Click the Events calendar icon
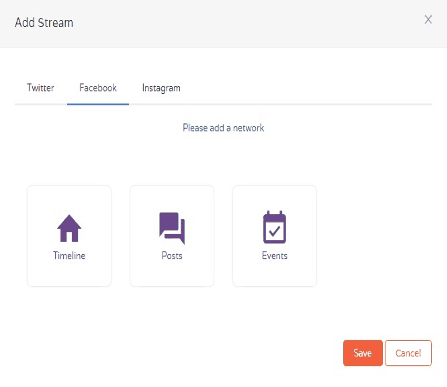This screenshot has width=447, height=387. click(x=274, y=227)
